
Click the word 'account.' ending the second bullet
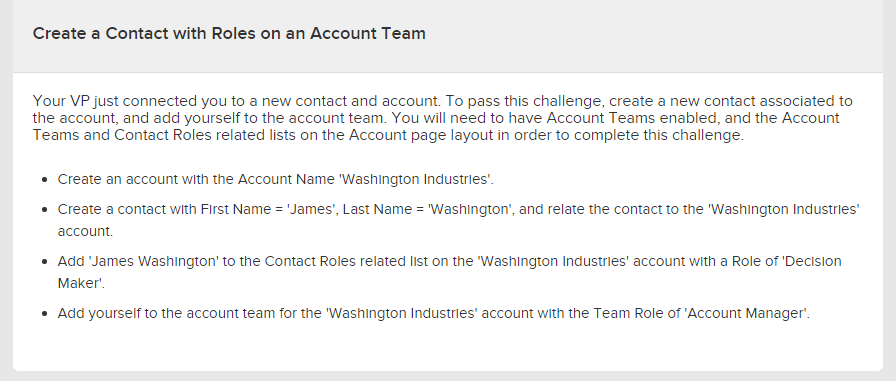pos(85,231)
